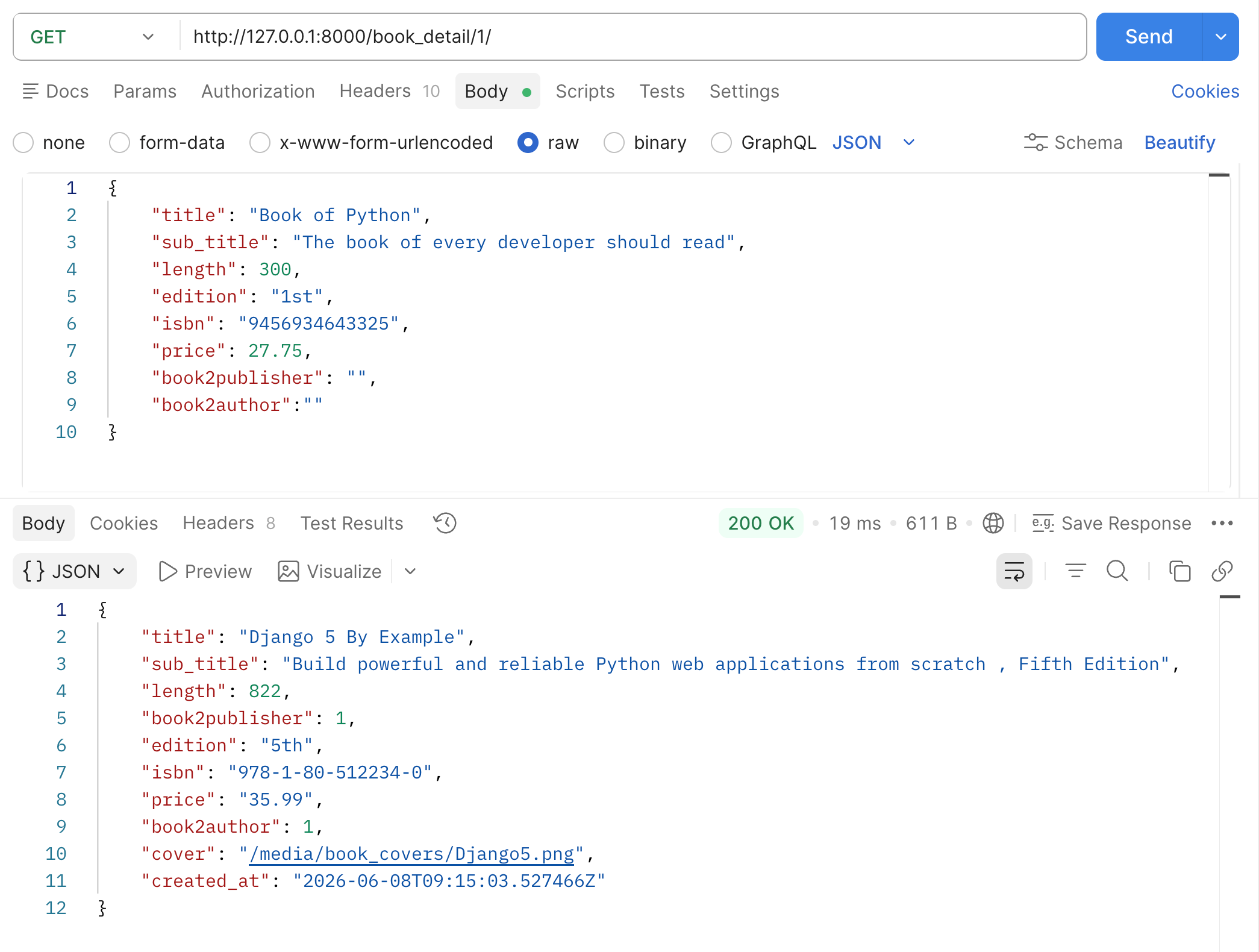Expand the Visualize options chevron
Viewport: 1259px width, 952px height.
click(x=410, y=571)
